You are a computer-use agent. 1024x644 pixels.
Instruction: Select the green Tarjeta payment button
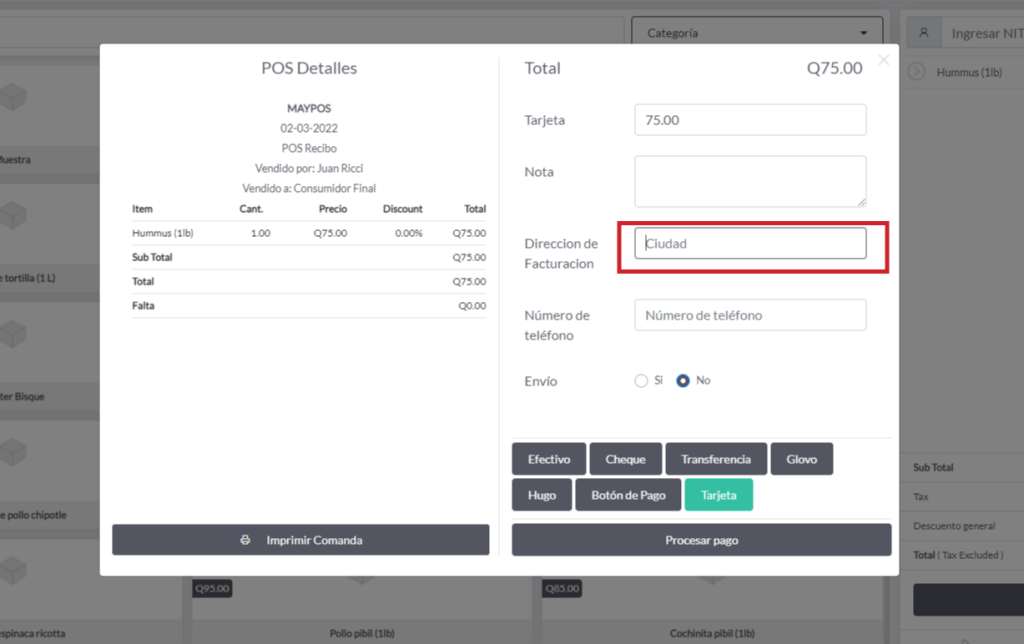tap(718, 495)
